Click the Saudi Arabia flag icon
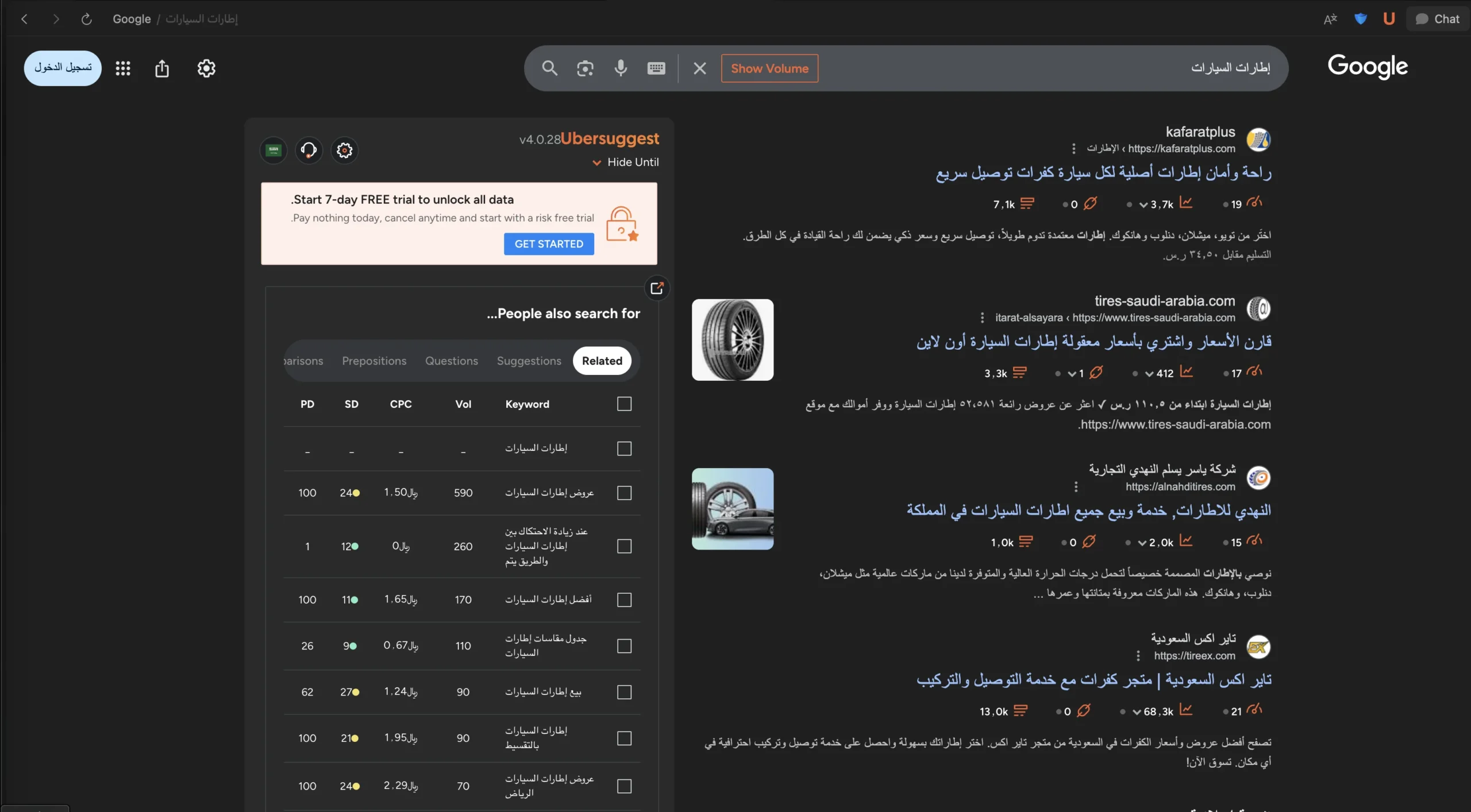 click(x=273, y=150)
